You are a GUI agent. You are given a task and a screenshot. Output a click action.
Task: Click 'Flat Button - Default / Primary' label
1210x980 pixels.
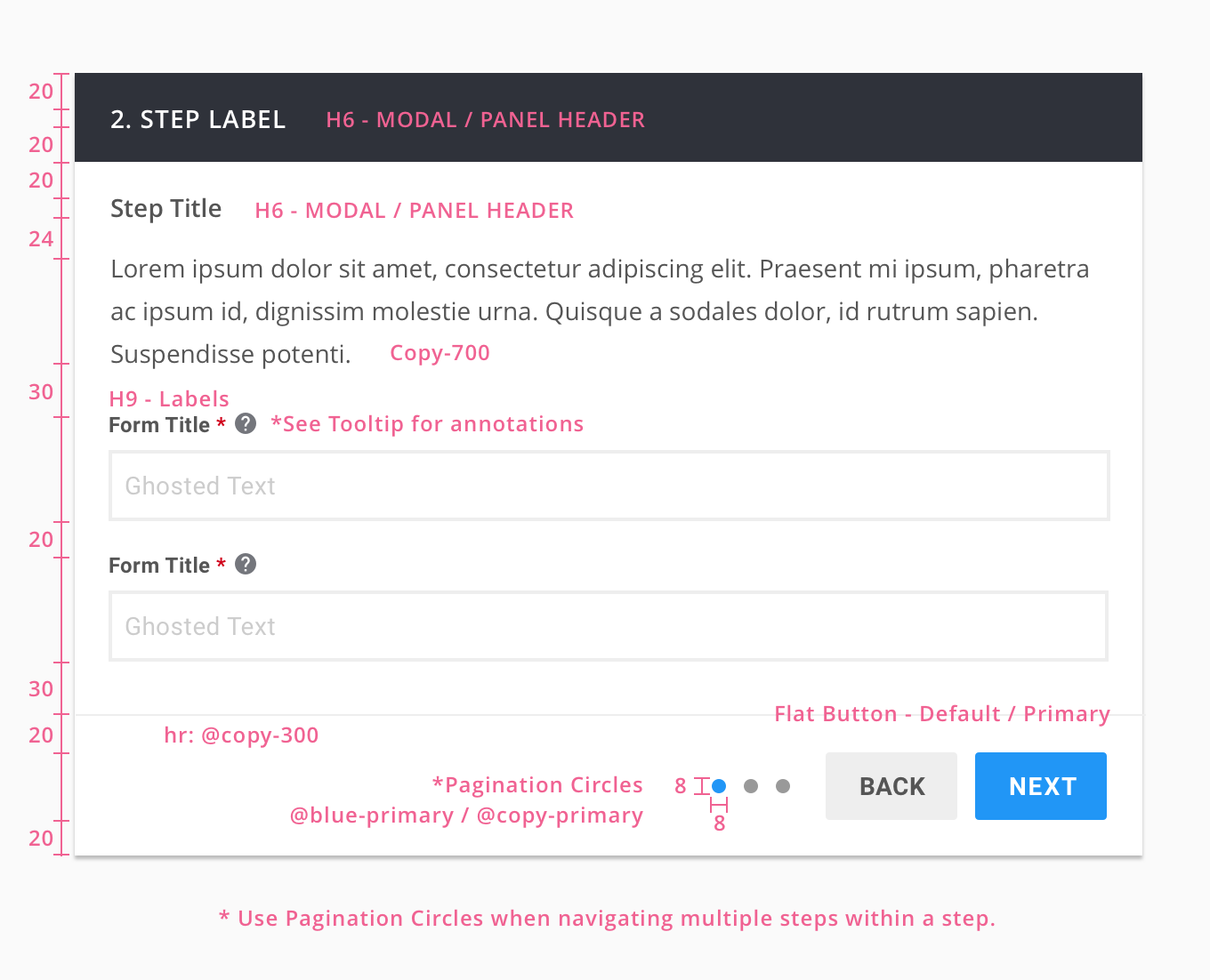942,714
